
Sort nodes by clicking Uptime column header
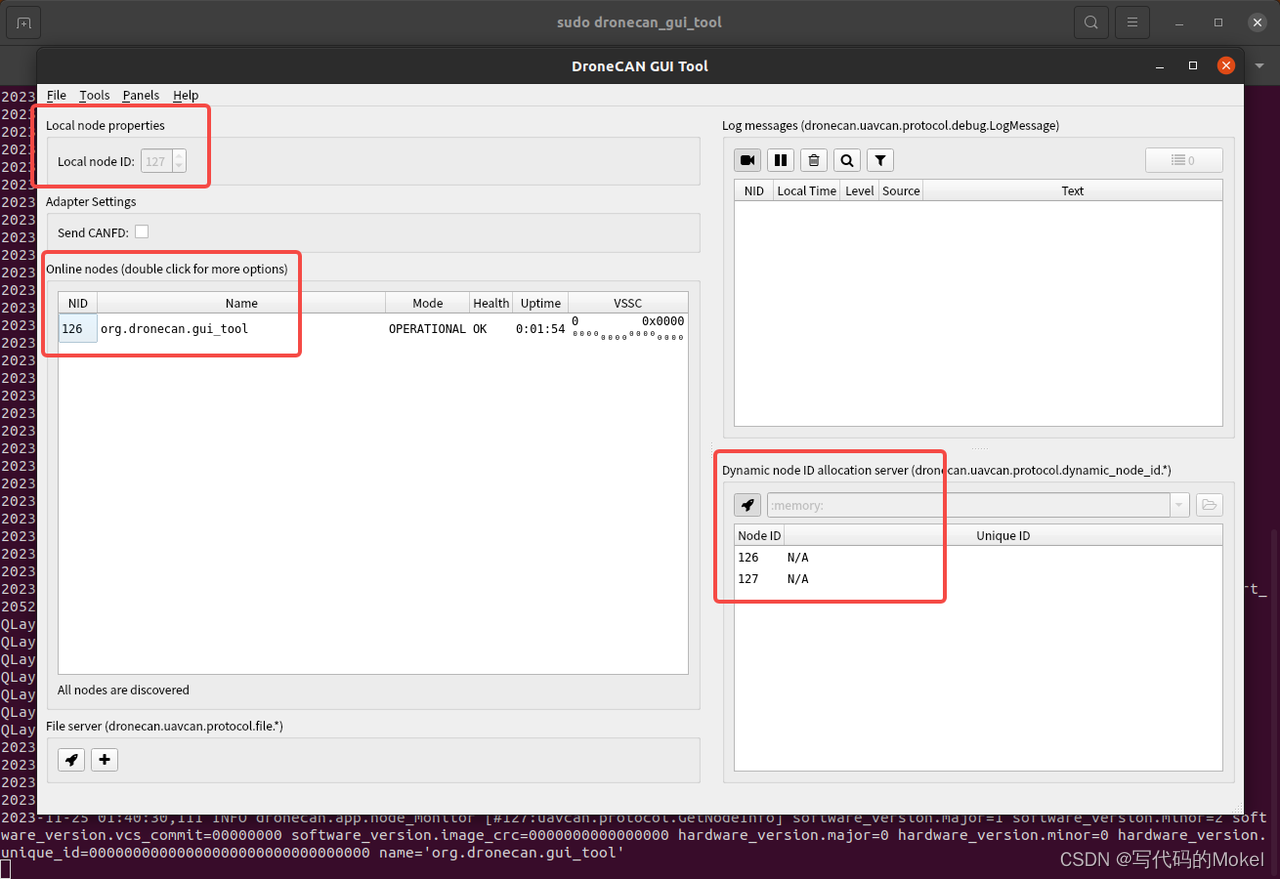(x=540, y=302)
